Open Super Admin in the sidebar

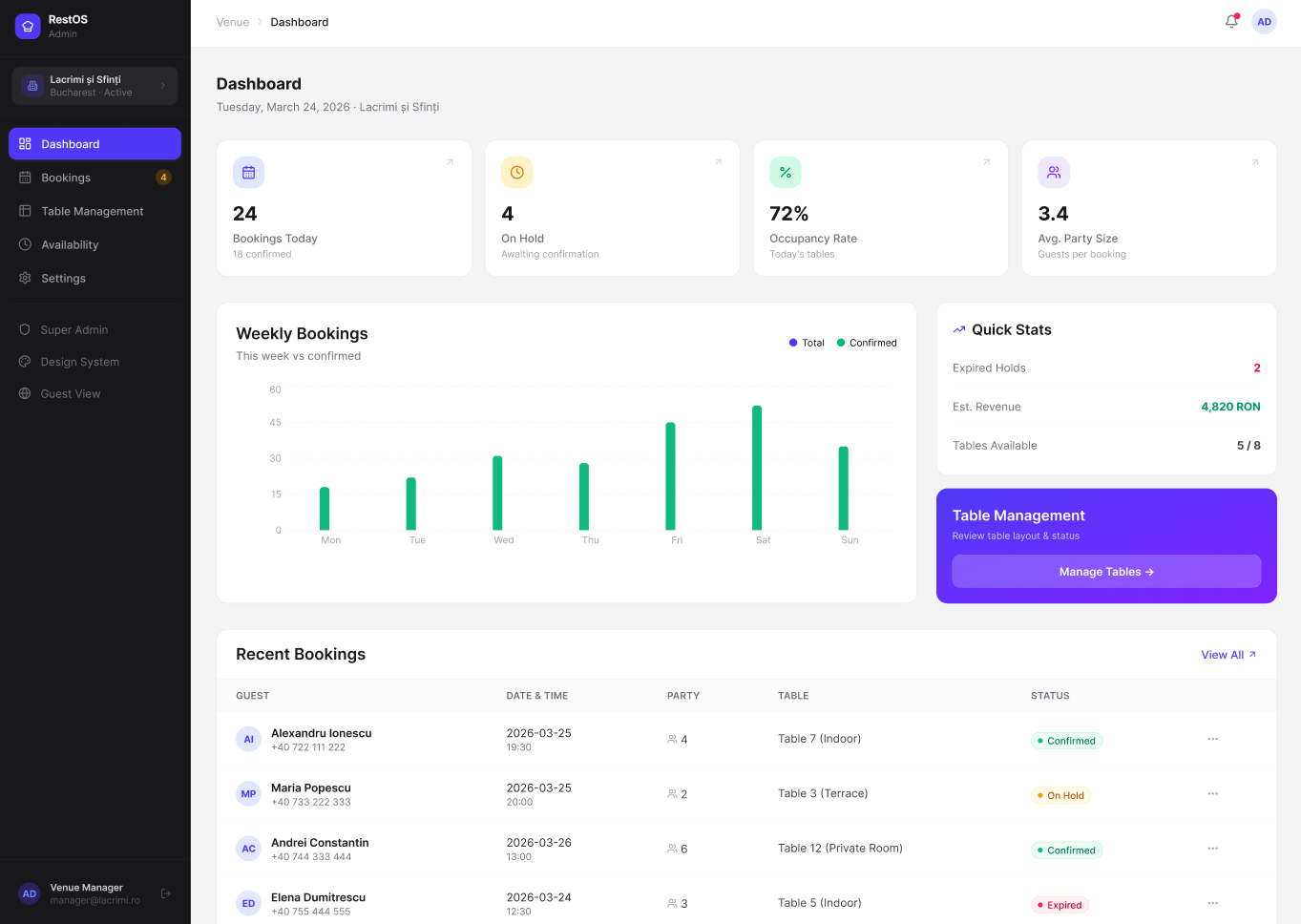94,330
